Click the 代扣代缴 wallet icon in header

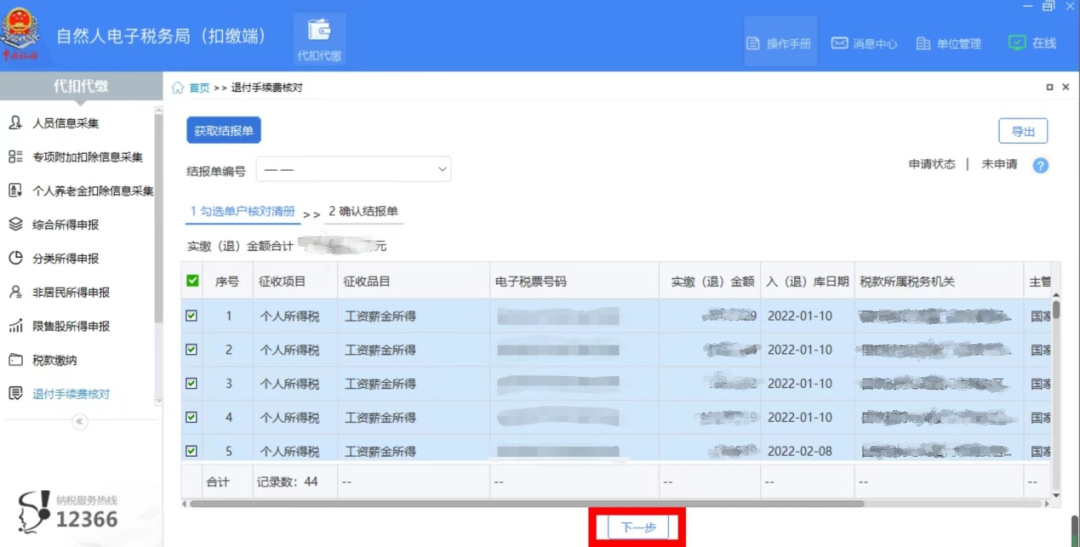319,30
